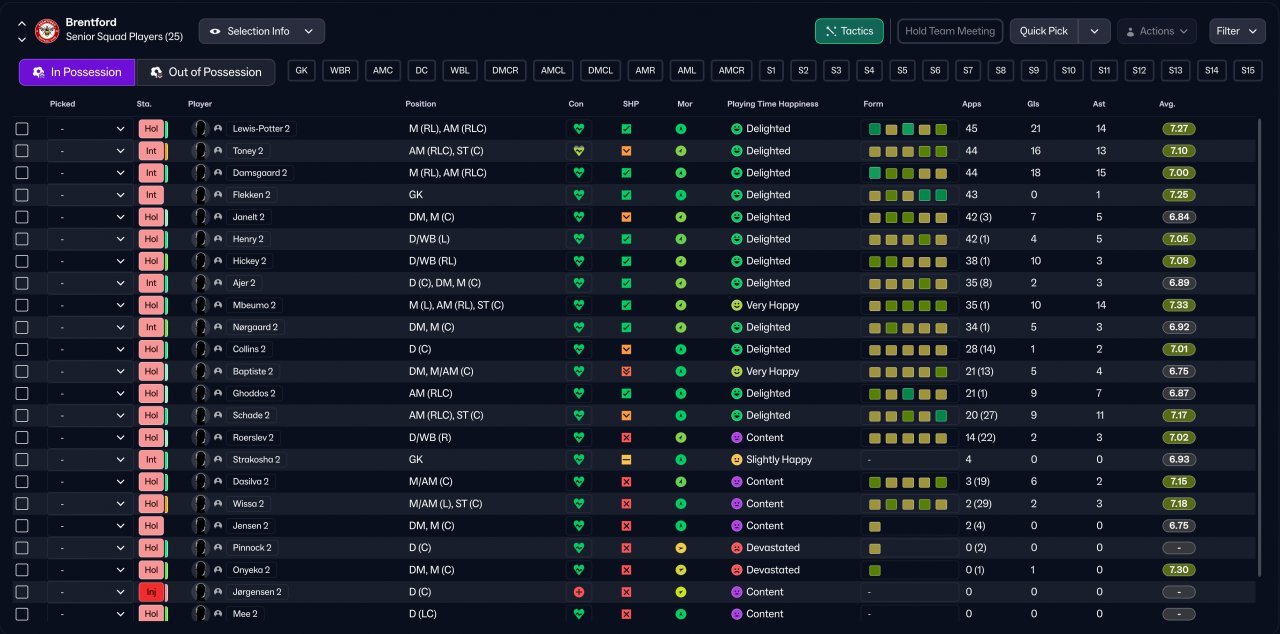Open the Selection Info dropdown
Image resolution: width=1280 pixels, height=634 pixels.
261,31
